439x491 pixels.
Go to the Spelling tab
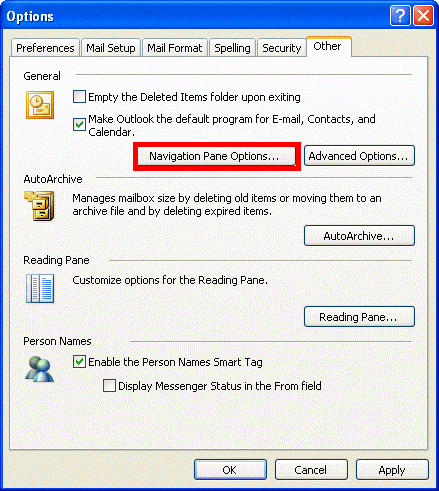point(232,48)
